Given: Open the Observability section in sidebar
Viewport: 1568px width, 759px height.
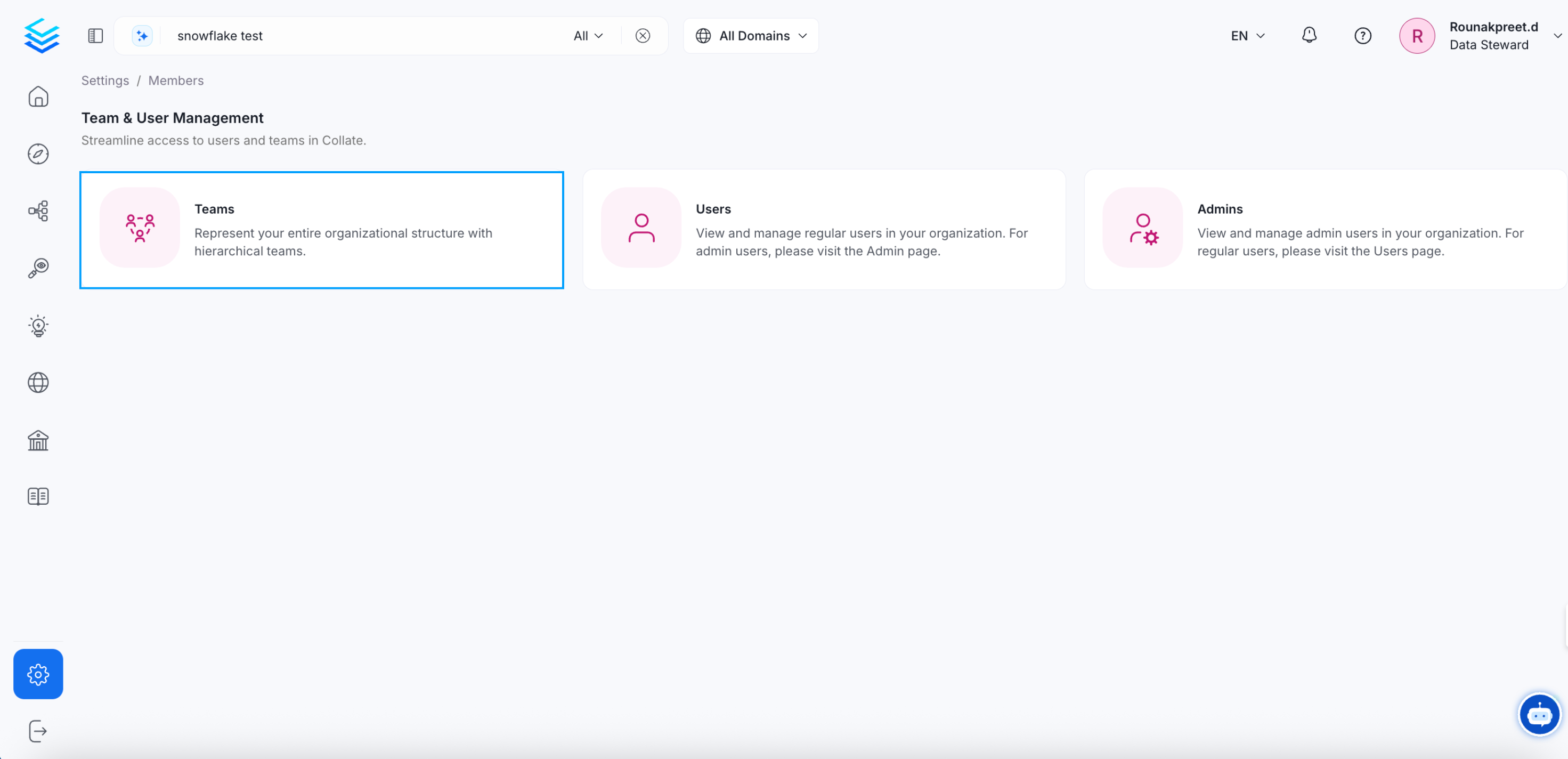Looking at the screenshot, I should click(38, 268).
